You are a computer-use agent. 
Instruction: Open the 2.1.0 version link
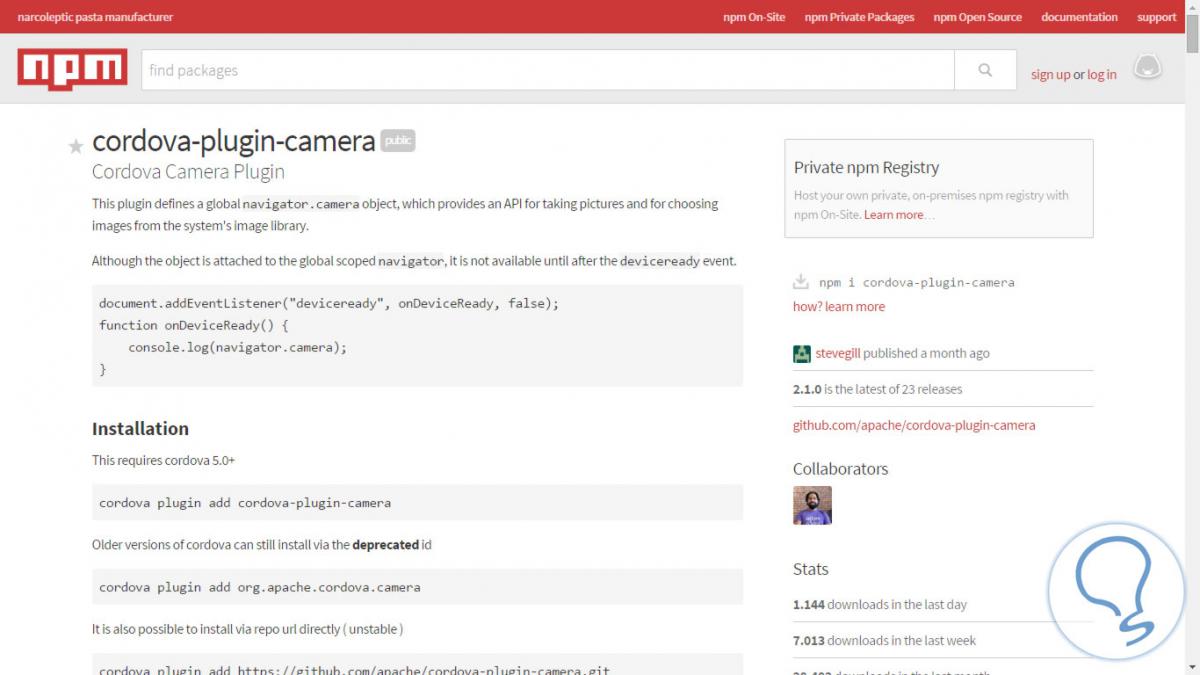807,389
